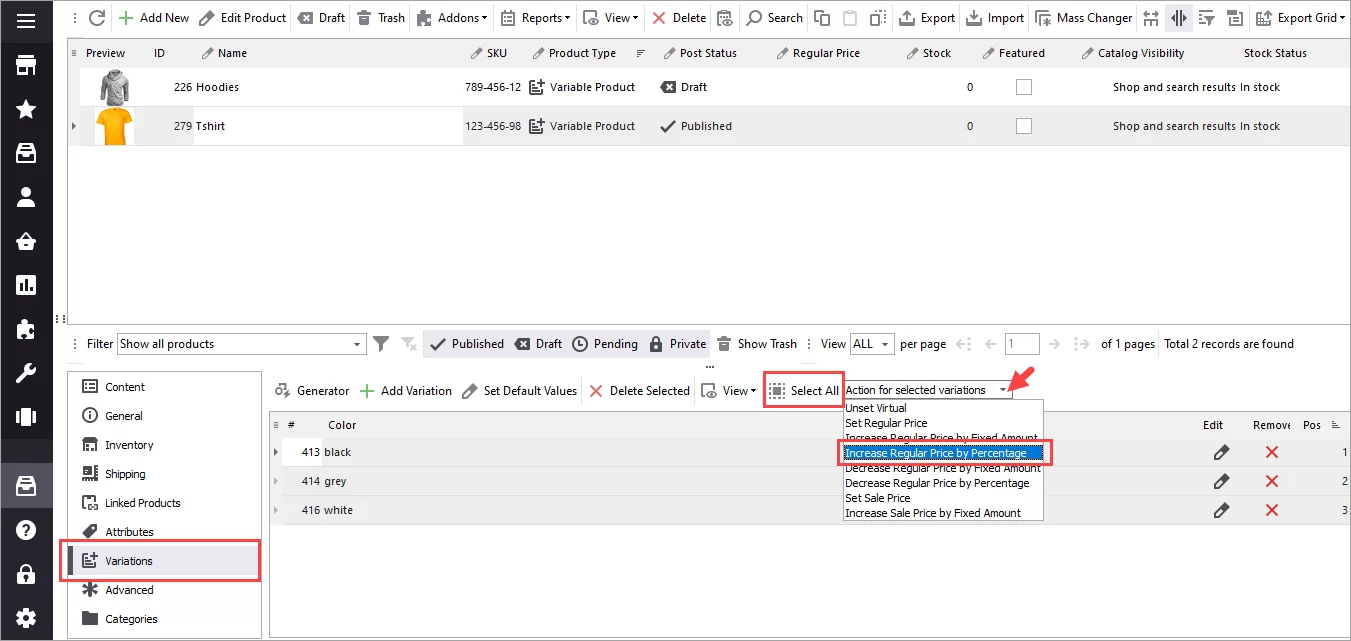Toggle the Private post status filter
1351x641 pixels.
pos(678,343)
